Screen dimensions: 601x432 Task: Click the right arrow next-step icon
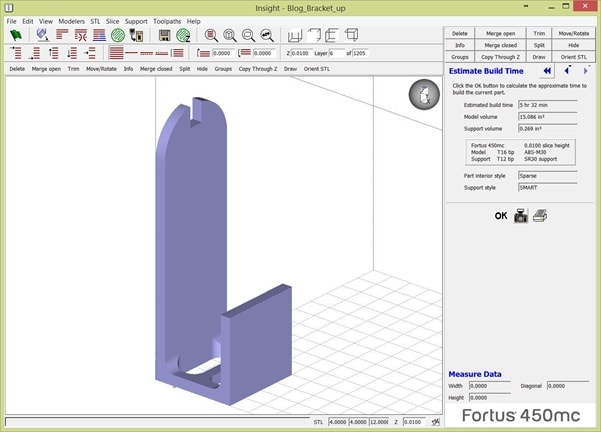(586, 72)
